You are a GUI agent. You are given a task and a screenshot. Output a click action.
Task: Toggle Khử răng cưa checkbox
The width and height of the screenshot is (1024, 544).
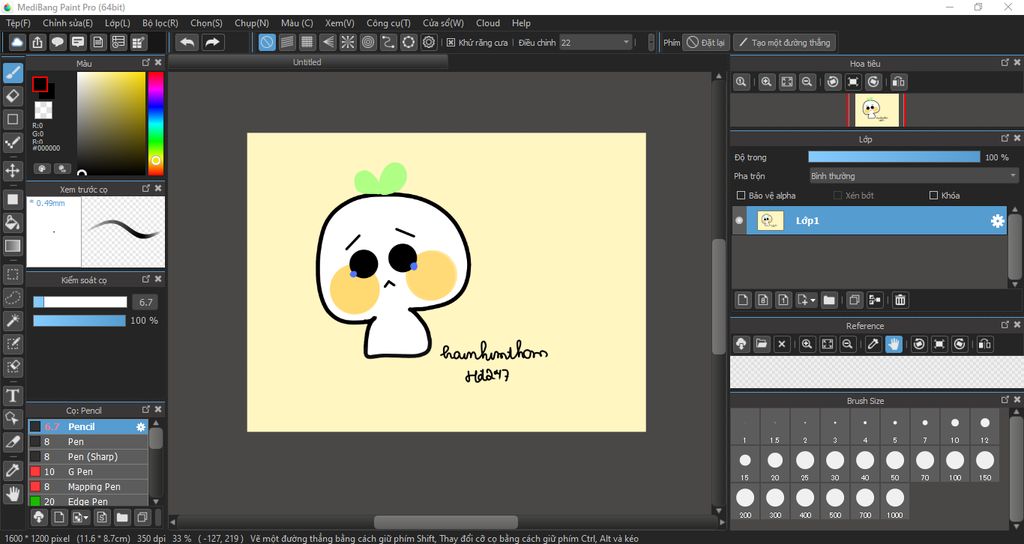[x=451, y=42]
